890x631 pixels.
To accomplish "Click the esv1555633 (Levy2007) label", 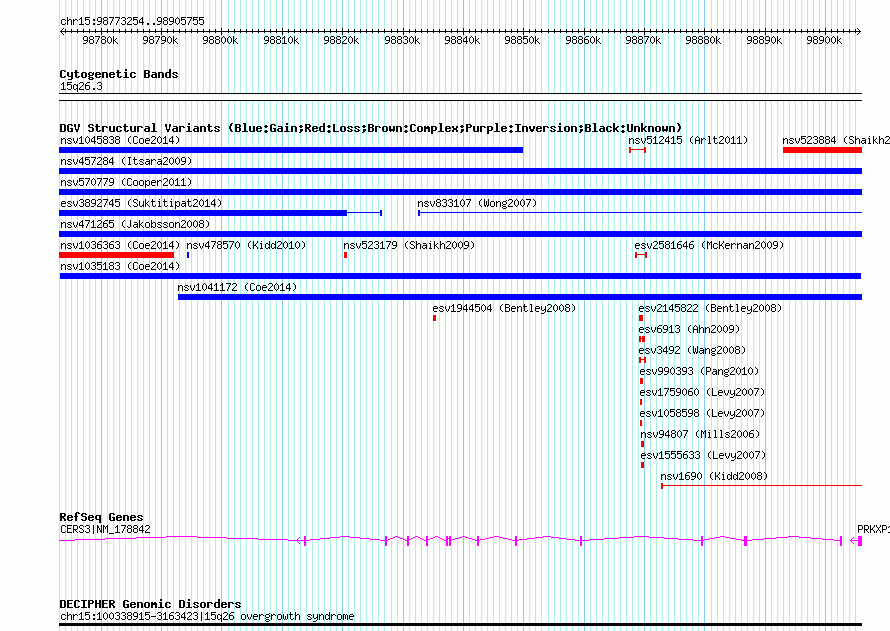I will [x=703, y=455].
